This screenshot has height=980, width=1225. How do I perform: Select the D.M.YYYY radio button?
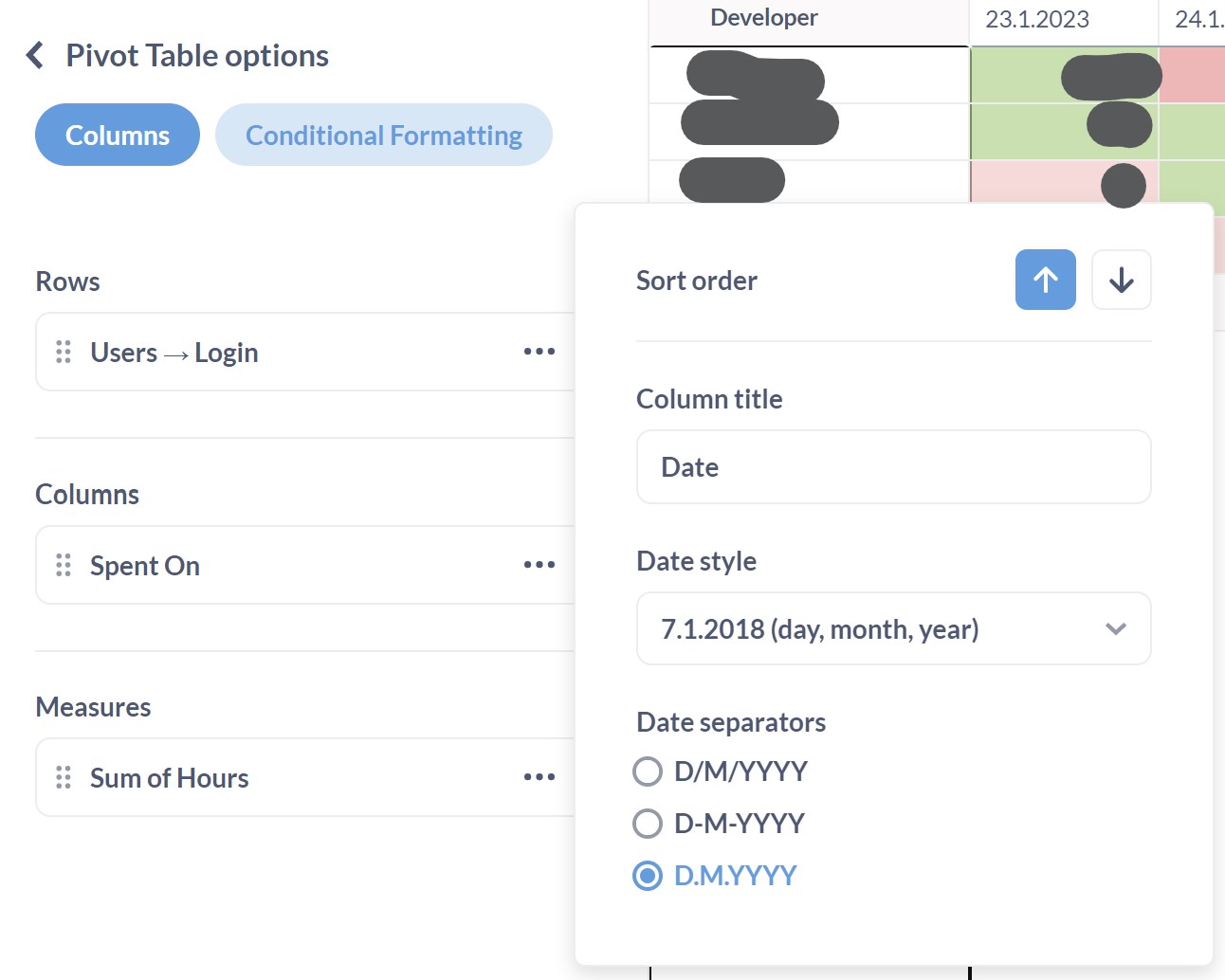(x=648, y=876)
